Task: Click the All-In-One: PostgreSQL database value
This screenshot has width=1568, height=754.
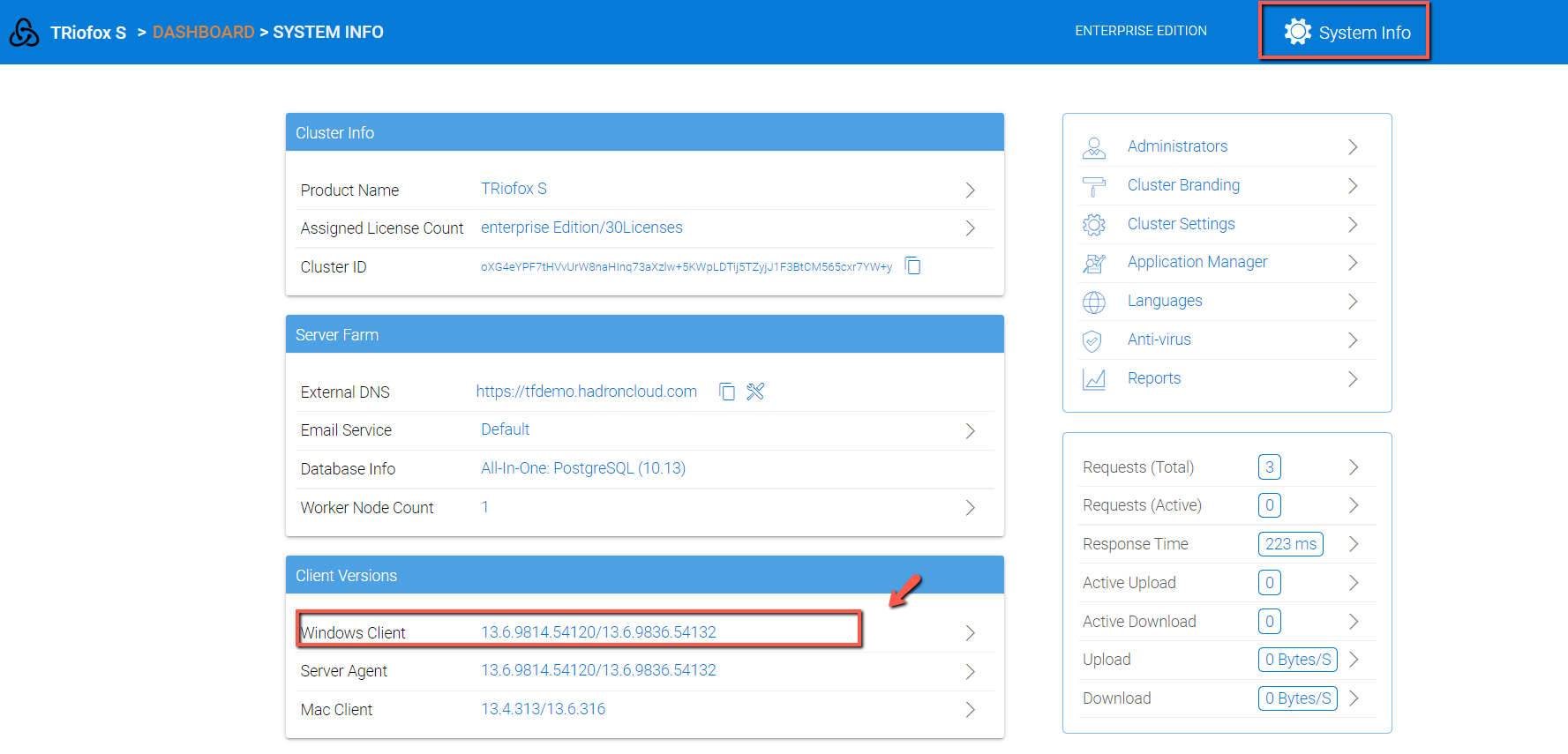Action: (583, 468)
